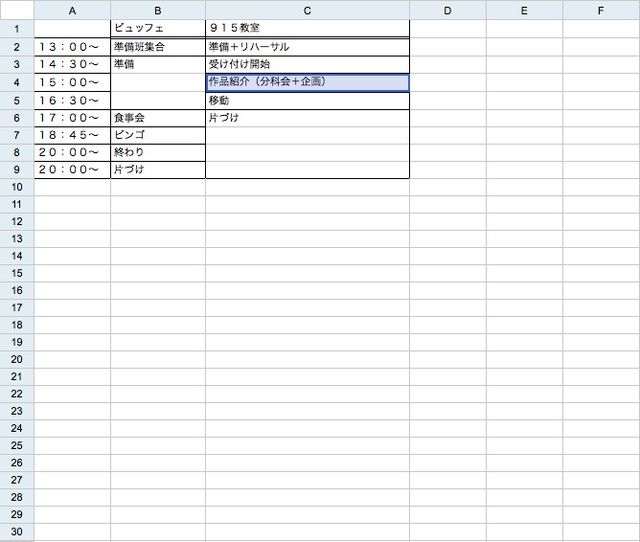Click row 10 header
The width and height of the screenshot is (640, 542).
click(x=17, y=186)
